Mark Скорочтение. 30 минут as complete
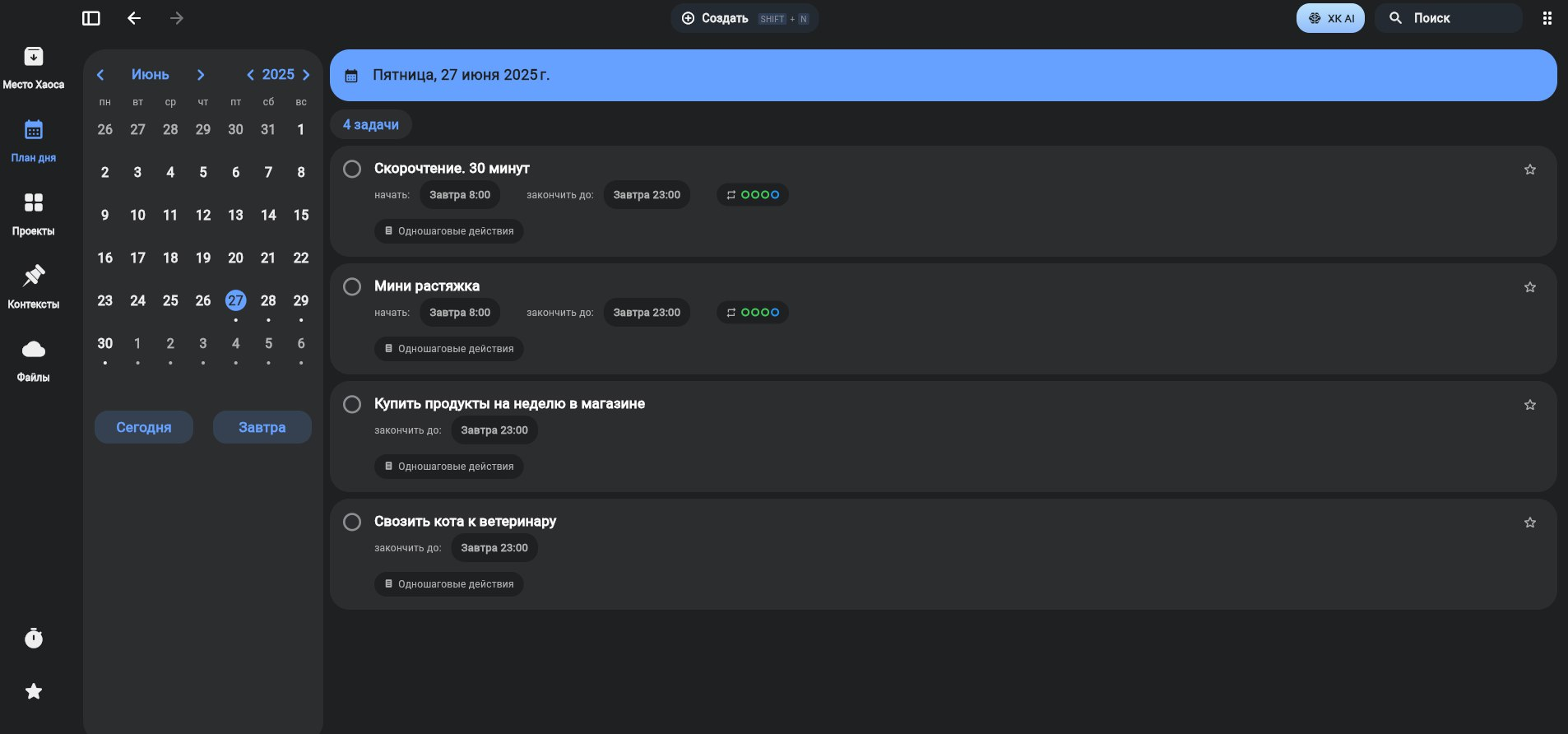Image resolution: width=1568 pixels, height=734 pixels. coord(352,169)
